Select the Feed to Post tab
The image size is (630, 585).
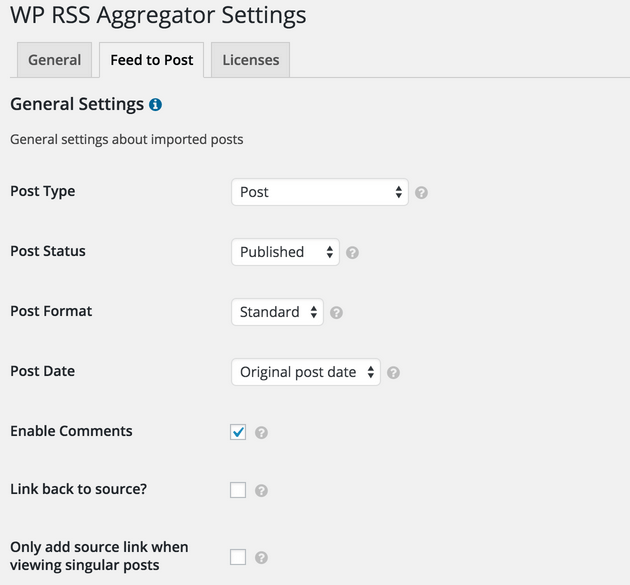[151, 60]
